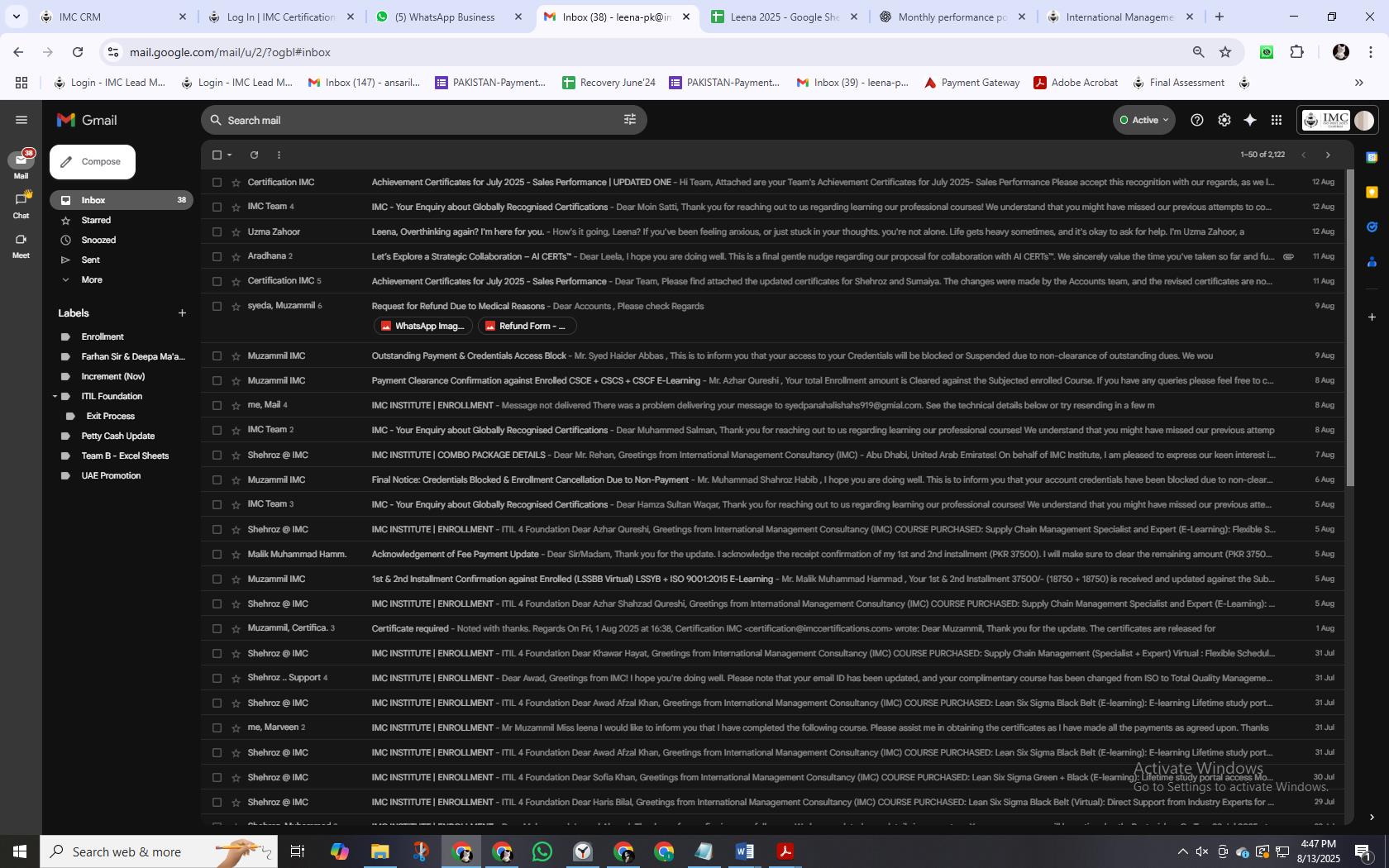Select checkbox for syeda, Muzammil refund email
Screen dimensions: 1389x868
click(217, 306)
